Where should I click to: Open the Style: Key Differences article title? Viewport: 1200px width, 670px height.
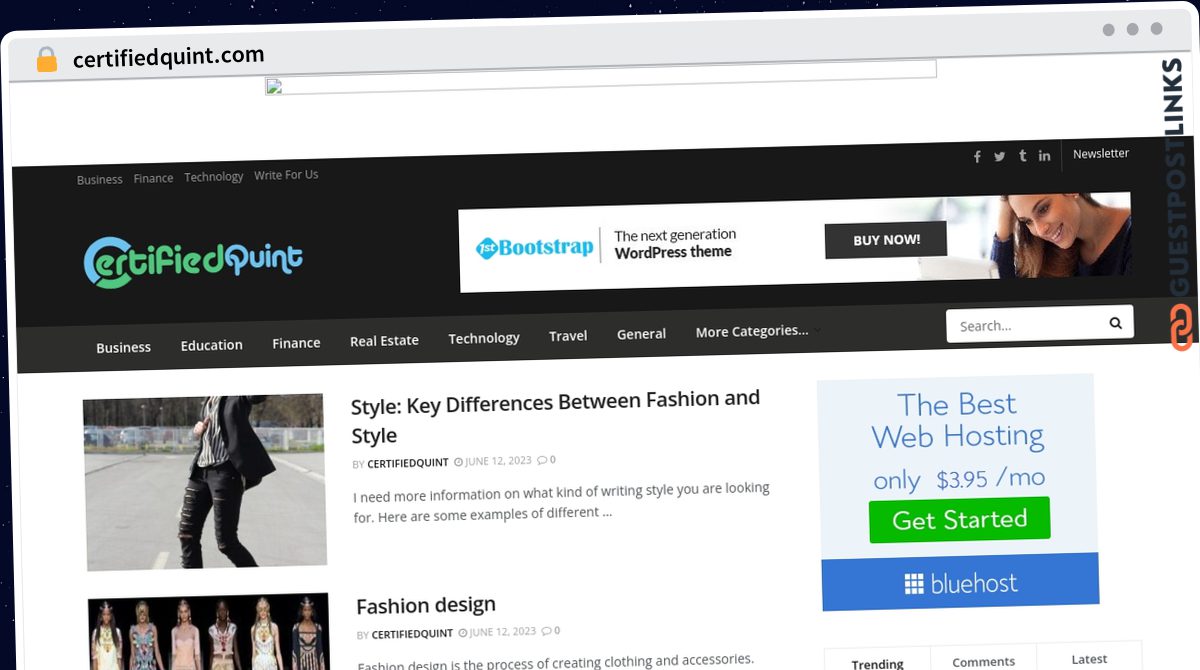[556, 417]
